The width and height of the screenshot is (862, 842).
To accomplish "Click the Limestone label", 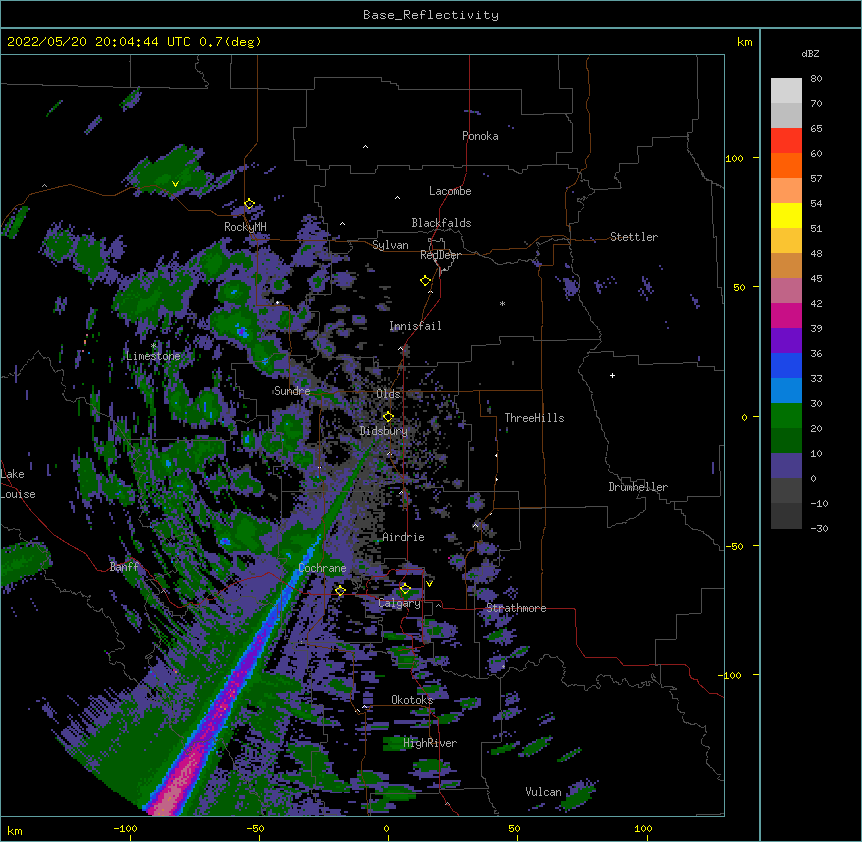I will pyautogui.click(x=153, y=356).
